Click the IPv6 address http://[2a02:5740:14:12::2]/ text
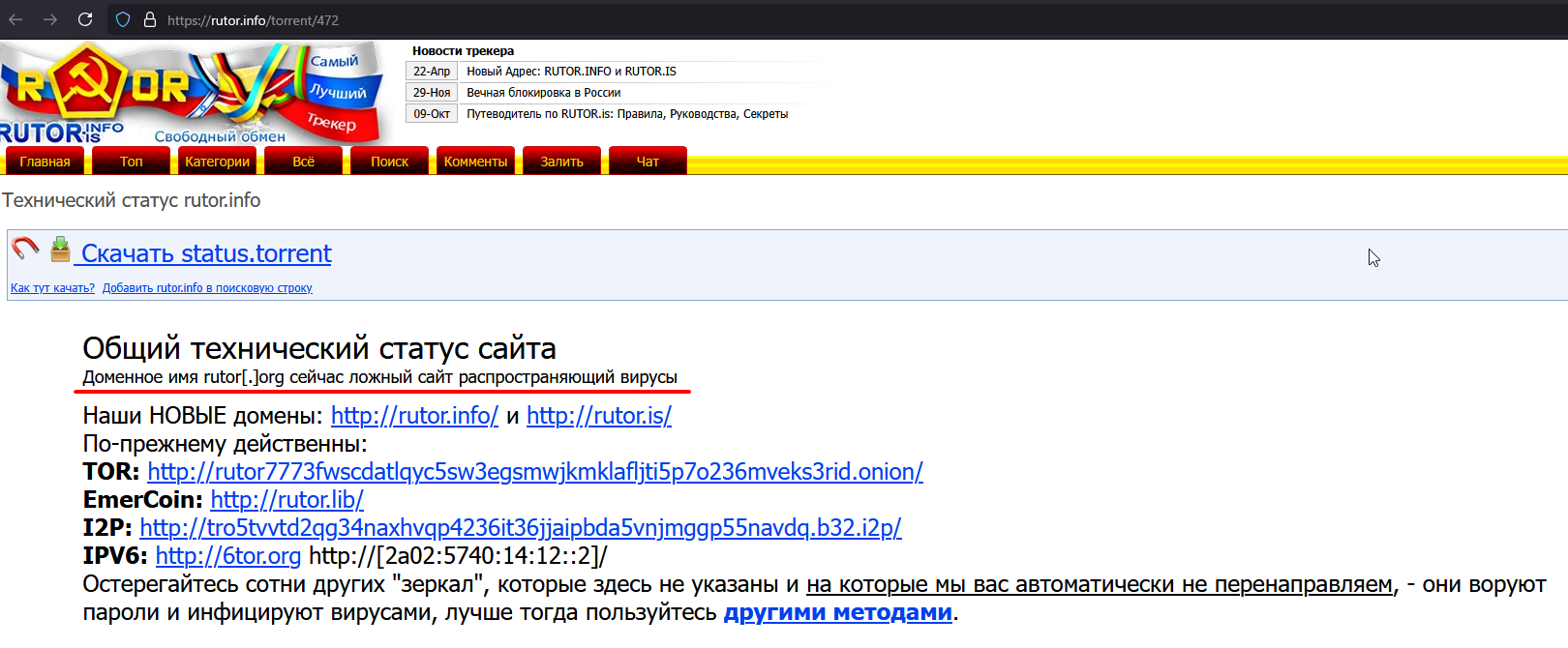Screen dimensions: 1568x648 coord(458,556)
